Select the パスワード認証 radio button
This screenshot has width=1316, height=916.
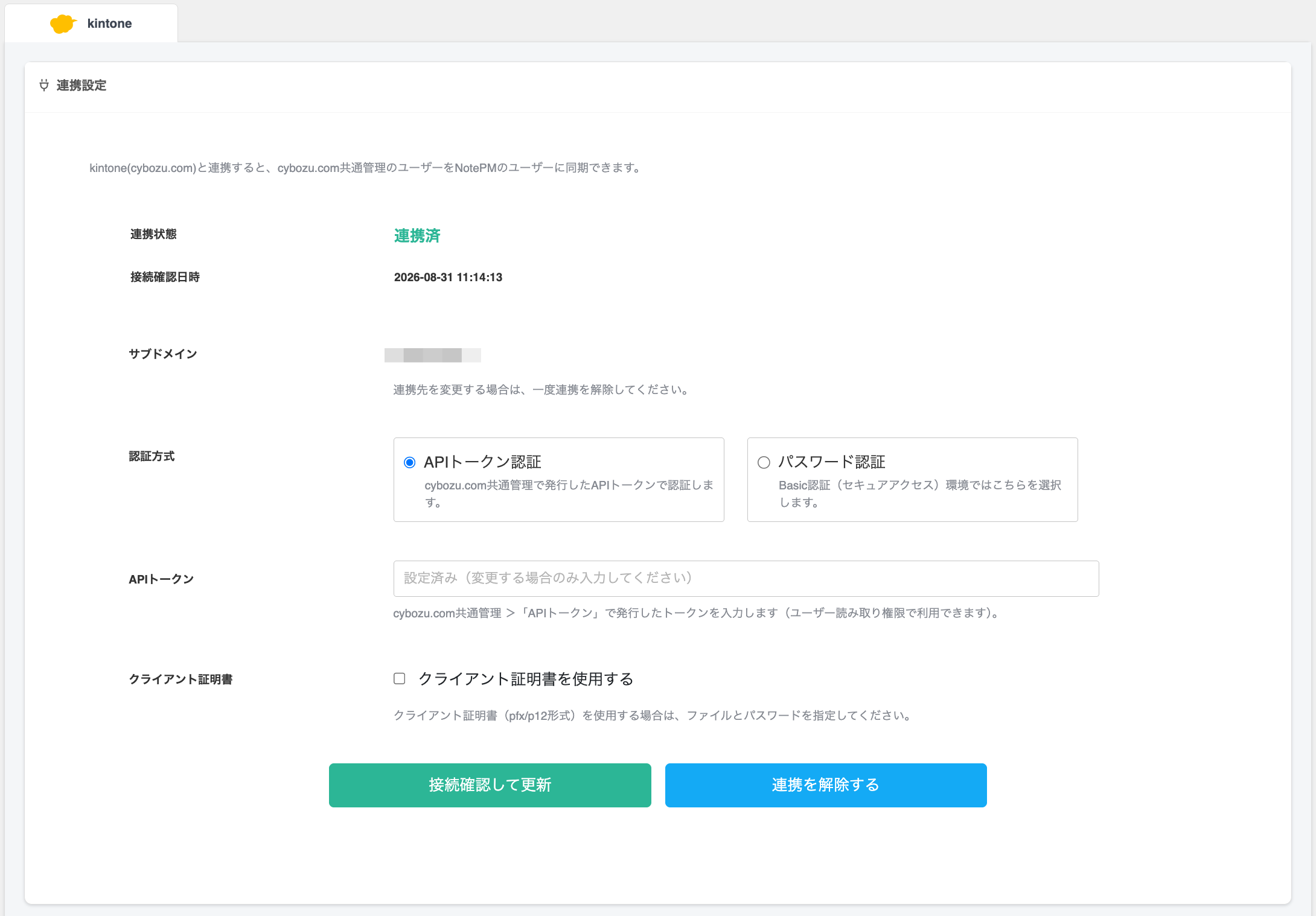(x=764, y=462)
